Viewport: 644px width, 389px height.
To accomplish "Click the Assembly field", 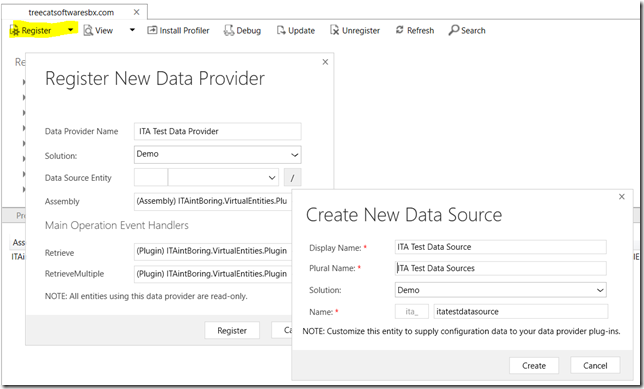I will (213, 201).
